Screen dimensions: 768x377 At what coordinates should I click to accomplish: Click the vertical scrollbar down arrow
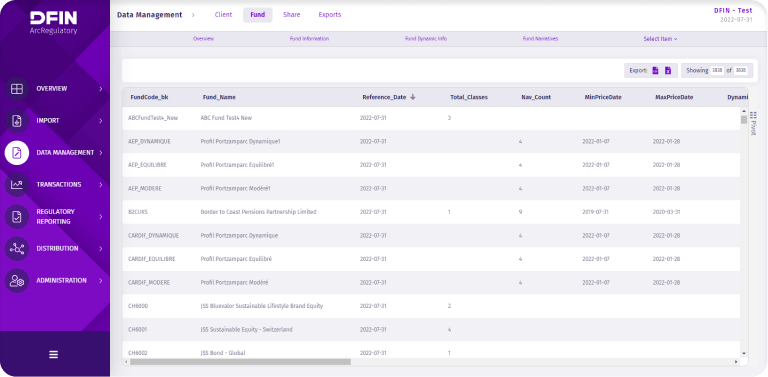point(744,353)
